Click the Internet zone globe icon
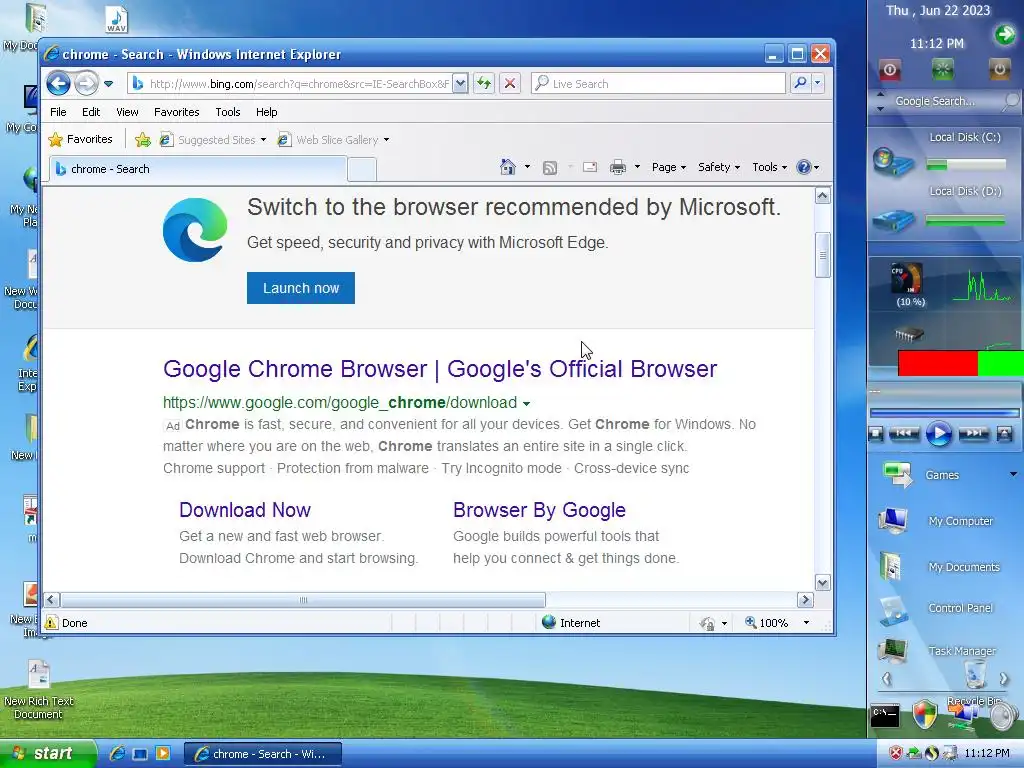The image size is (1024, 768). (549, 622)
